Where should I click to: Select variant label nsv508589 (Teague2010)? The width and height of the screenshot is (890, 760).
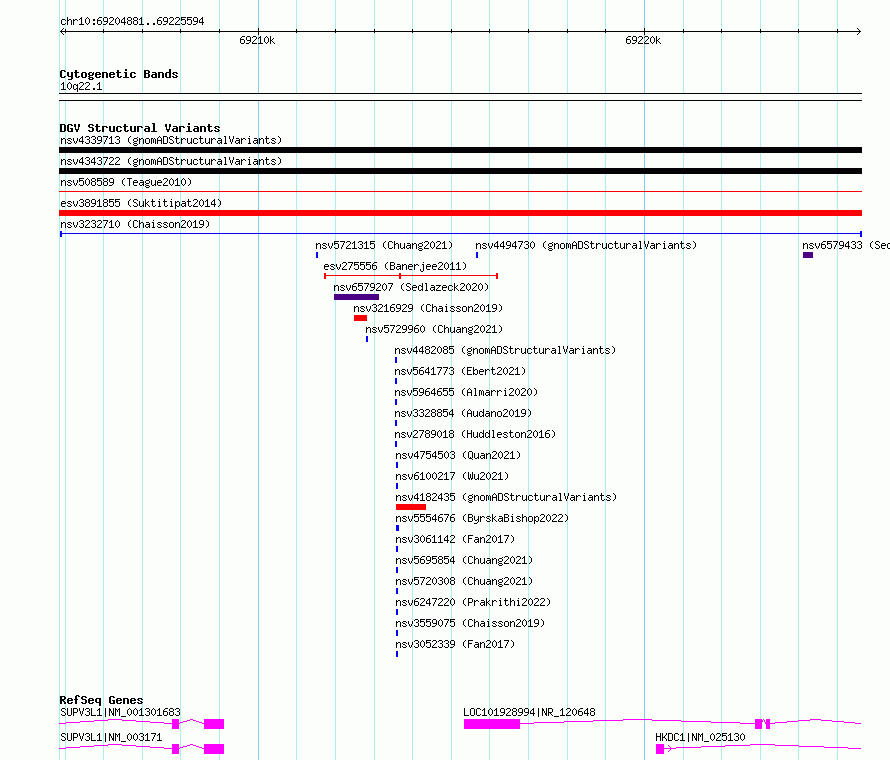click(126, 182)
